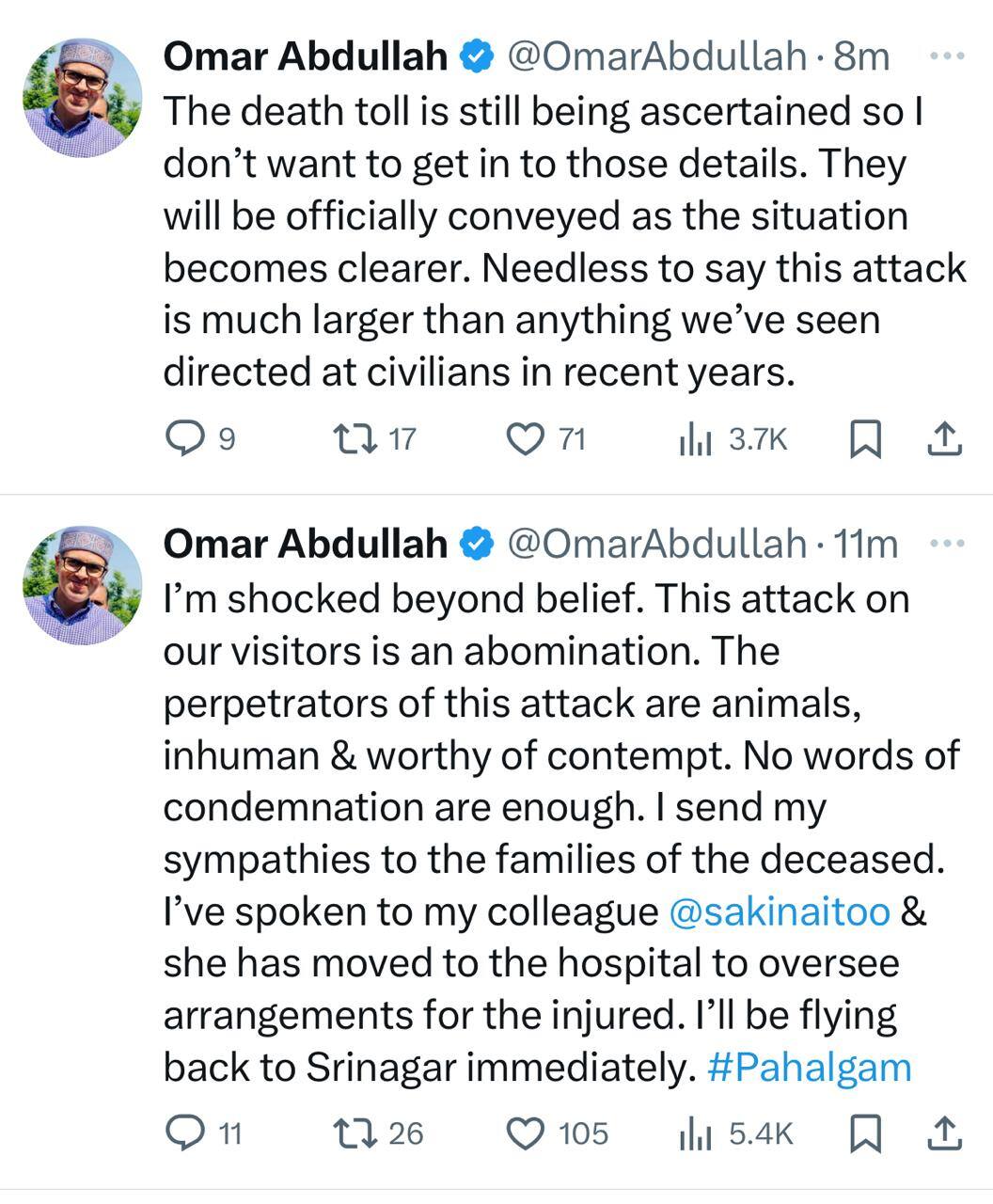Click the Omar Abdullah name on second tweet
The image size is (993, 1204).
[305, 544]
